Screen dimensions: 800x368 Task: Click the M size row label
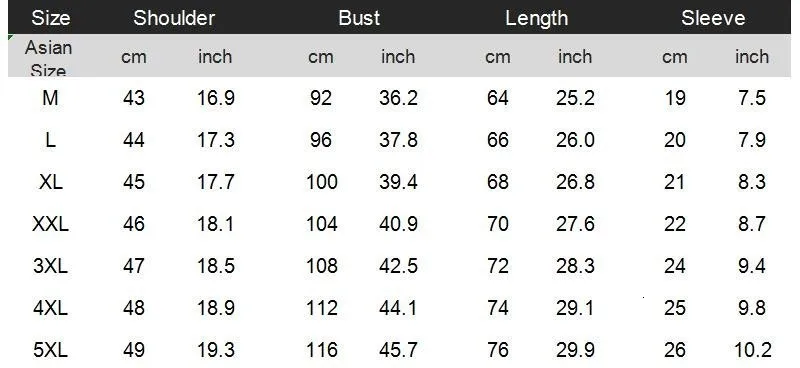point(50,97)
